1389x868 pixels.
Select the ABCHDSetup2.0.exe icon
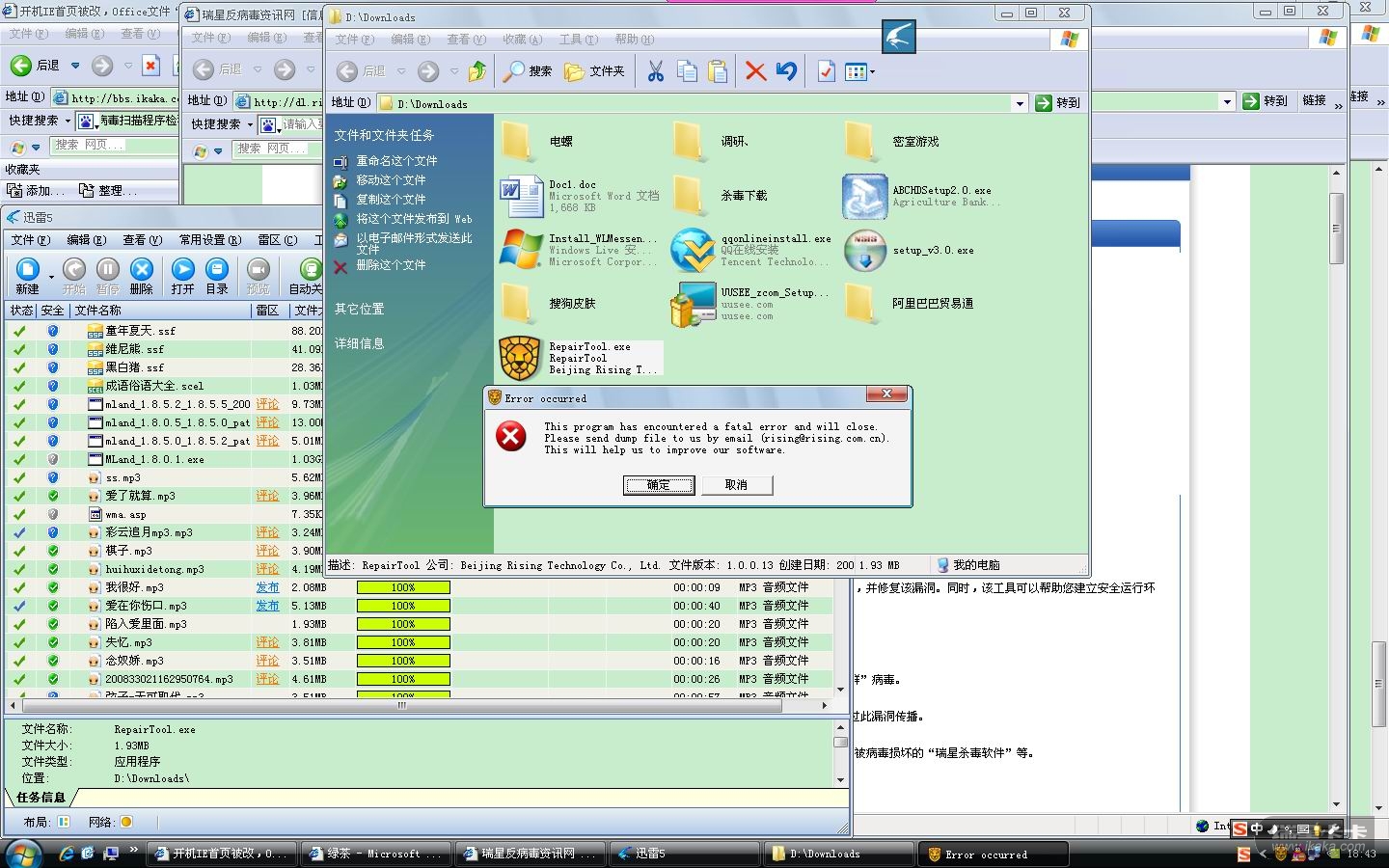tap(864, 196)
